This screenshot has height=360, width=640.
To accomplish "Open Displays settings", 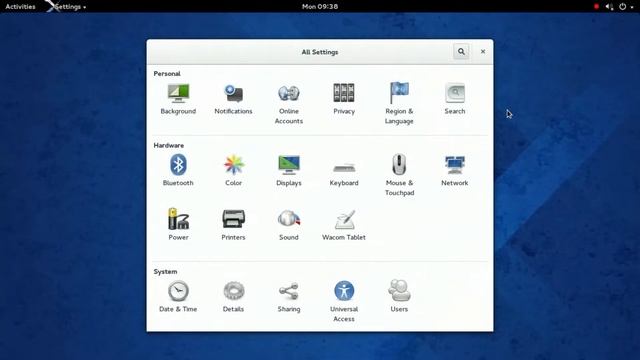I will click(289, 170).
